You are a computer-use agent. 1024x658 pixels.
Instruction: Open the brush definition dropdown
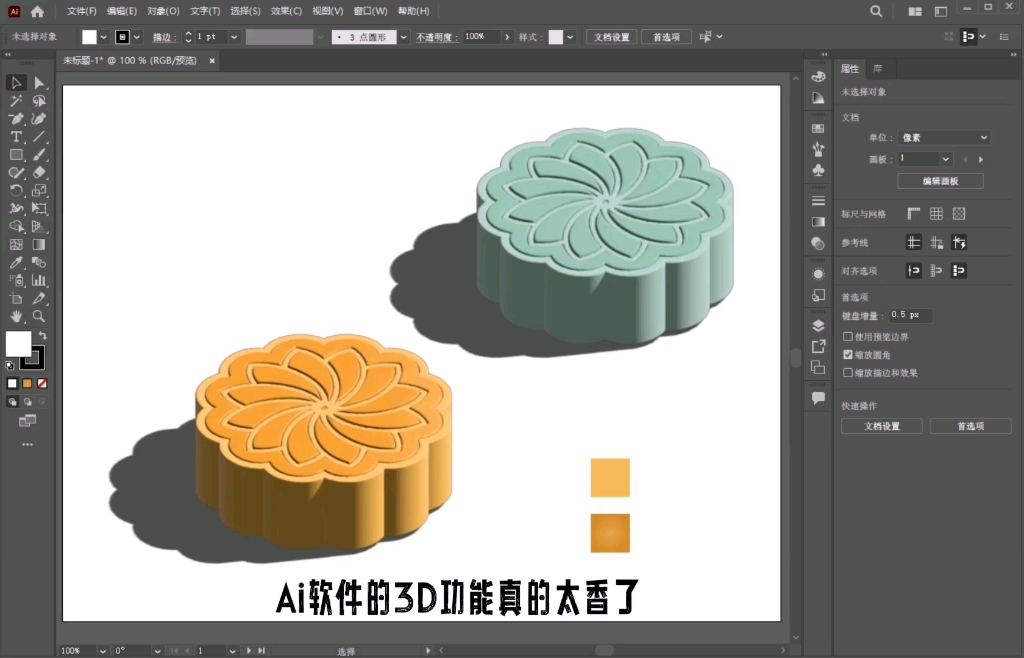[404, 37]
